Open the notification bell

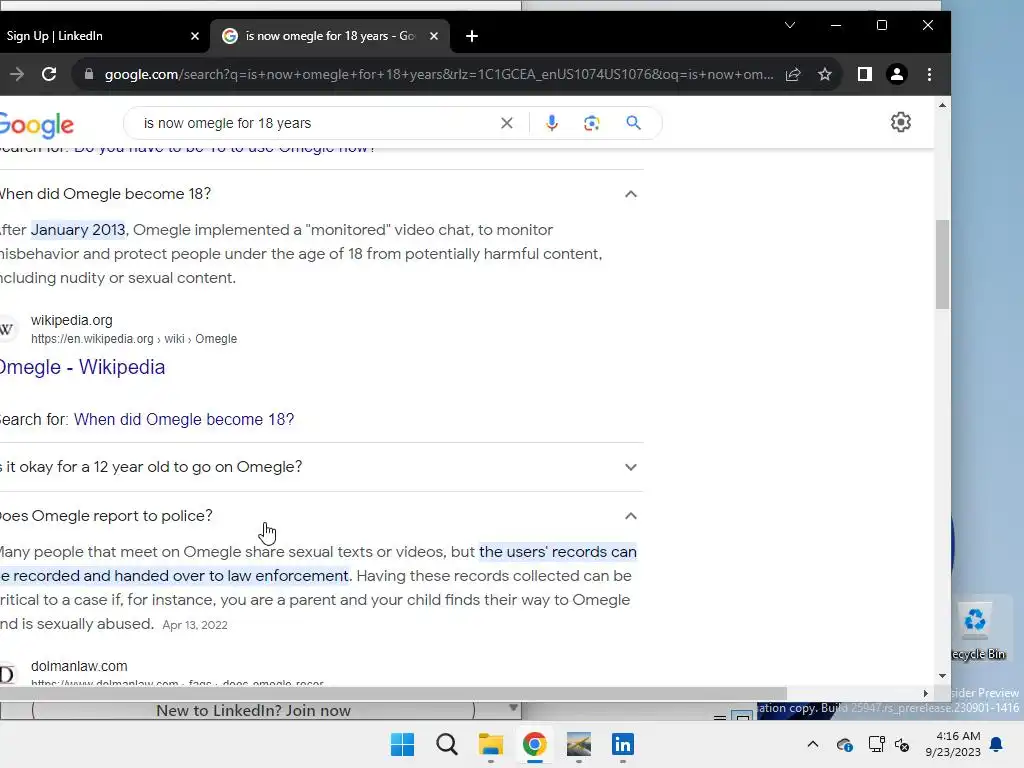click(997, 744)
